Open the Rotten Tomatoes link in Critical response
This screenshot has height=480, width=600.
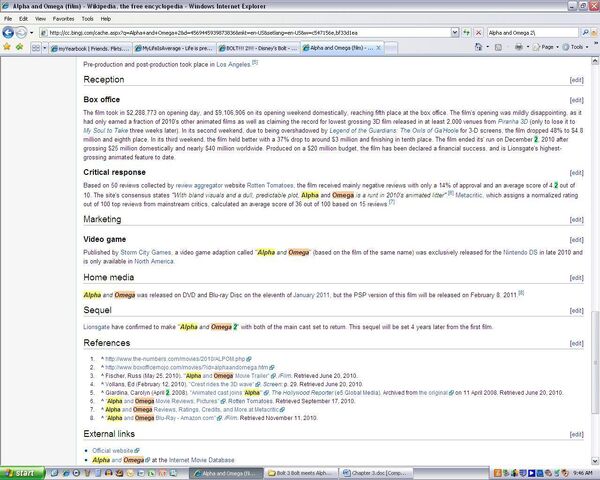(x=270, y=185)
